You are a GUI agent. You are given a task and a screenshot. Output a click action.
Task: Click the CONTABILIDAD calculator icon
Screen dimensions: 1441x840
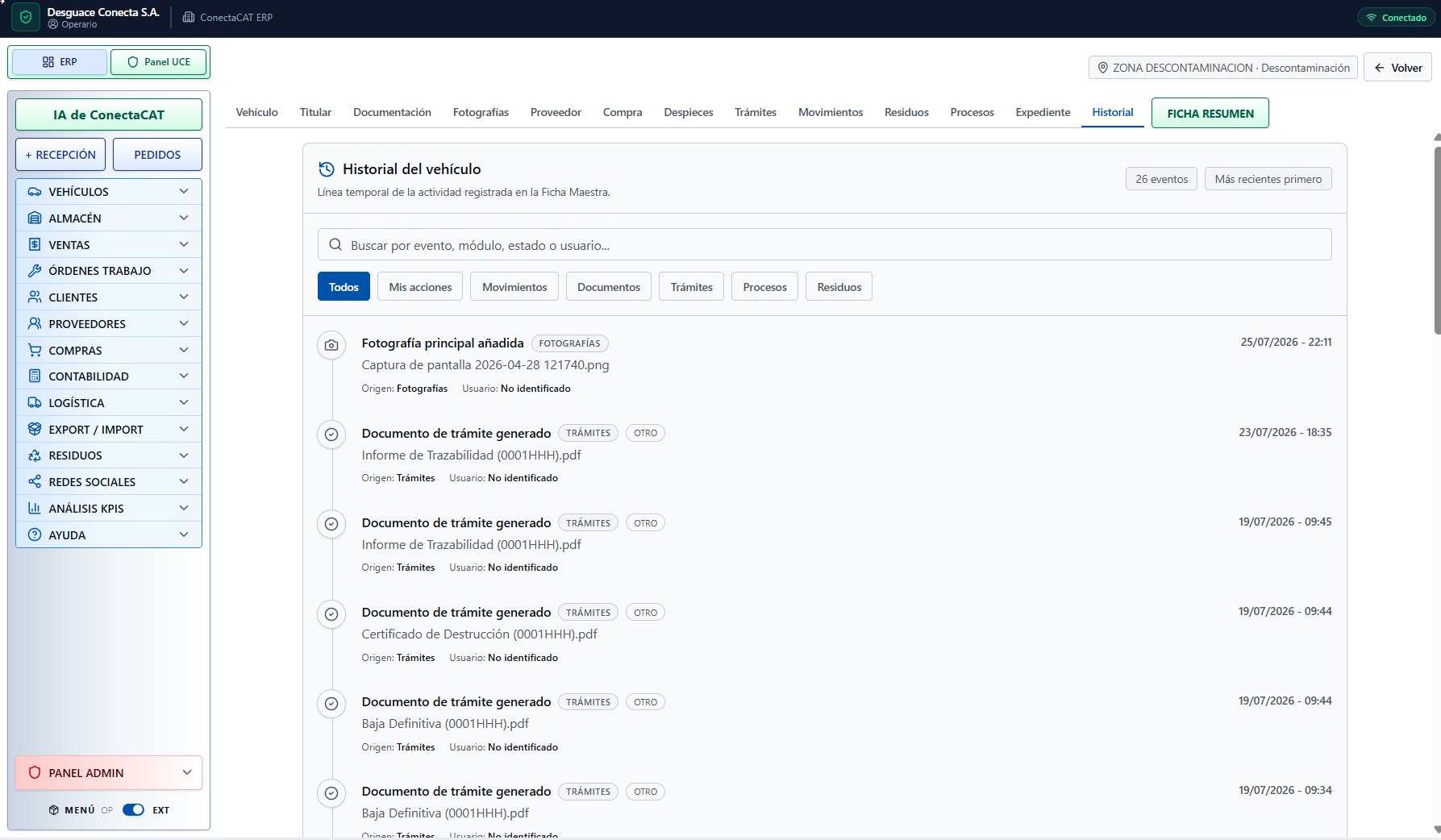click(x=35, y=376)
